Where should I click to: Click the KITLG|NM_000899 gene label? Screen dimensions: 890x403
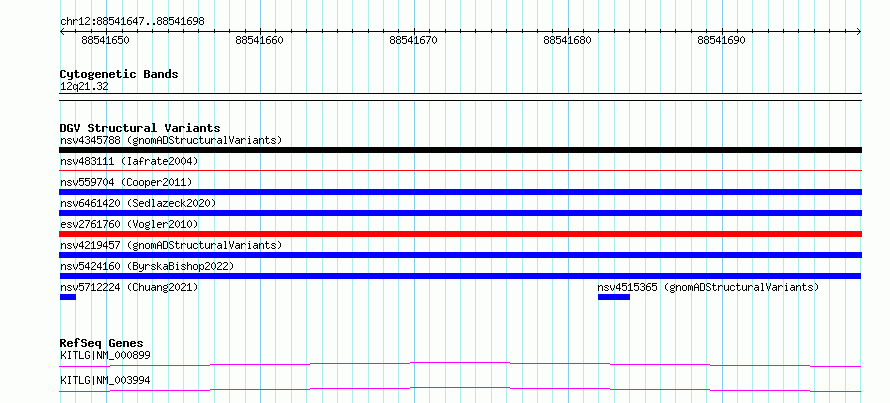point(105,355)
